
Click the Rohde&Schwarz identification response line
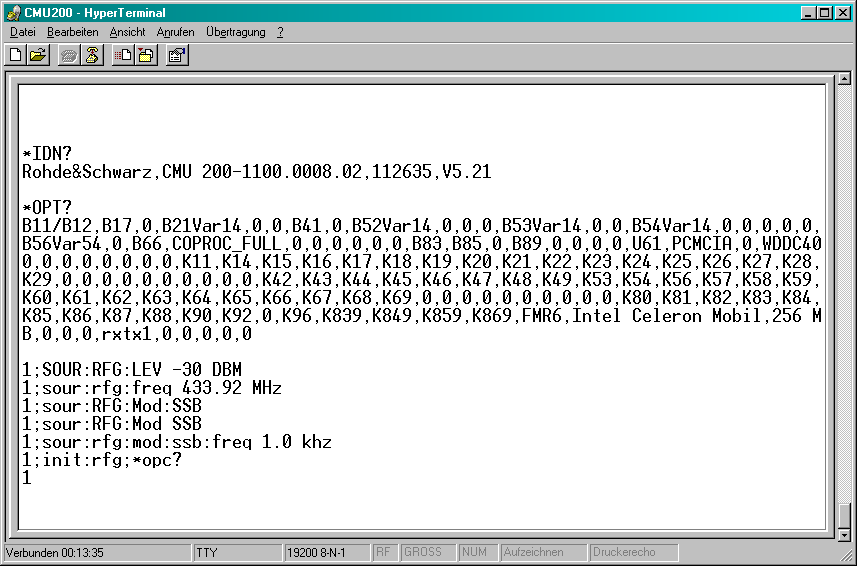256,172
